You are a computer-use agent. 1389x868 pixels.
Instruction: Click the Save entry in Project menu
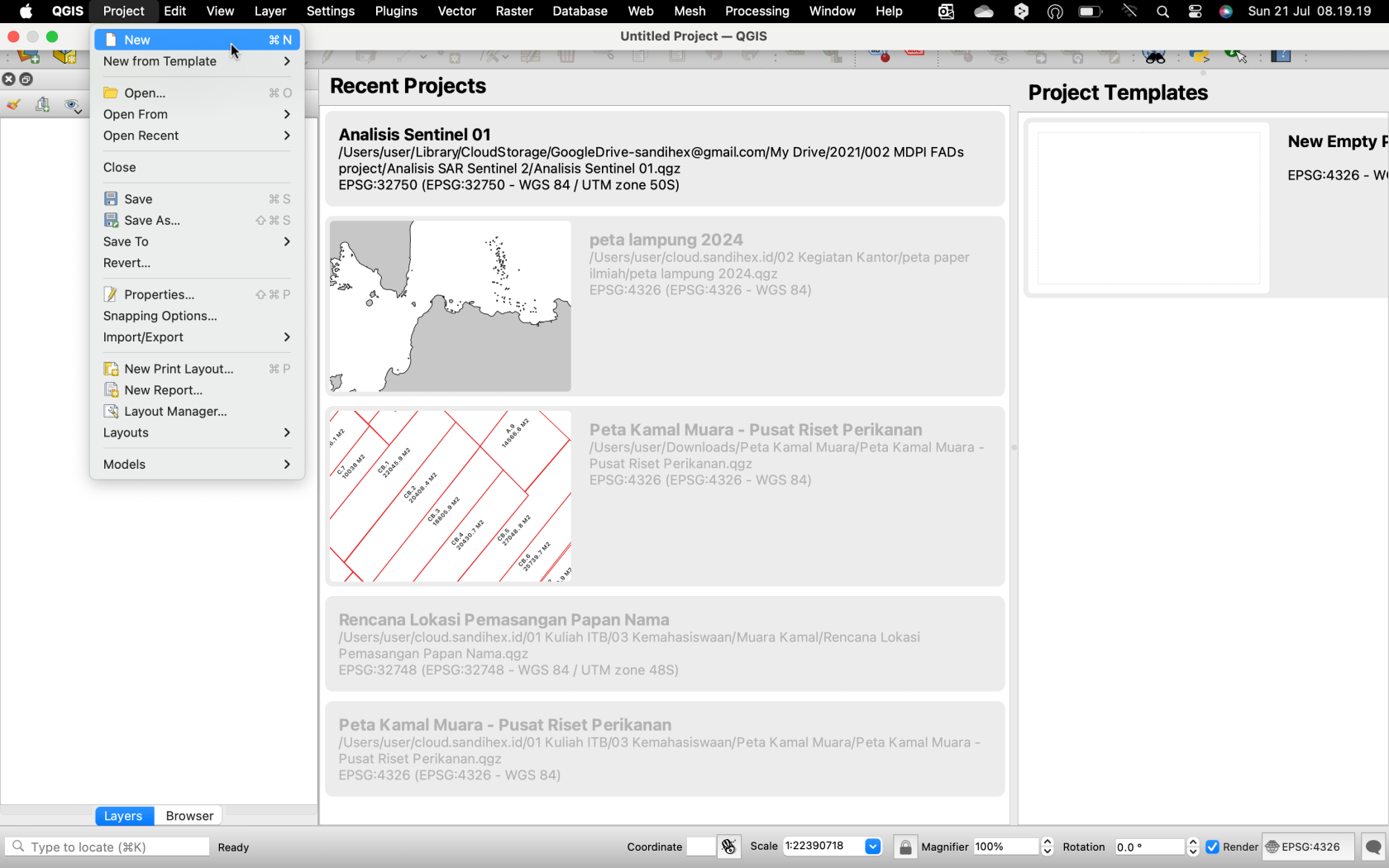click(x=197, y=198)
